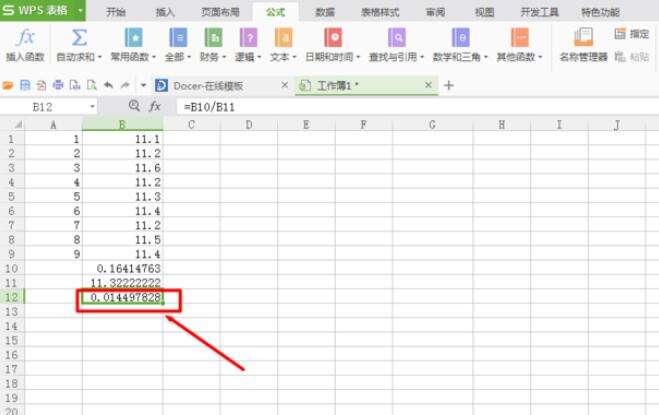Image resolution: width=659 pixels, height=415 pixels.
Task: Select cell containing 0.16414763
Action: coord(122,268)
